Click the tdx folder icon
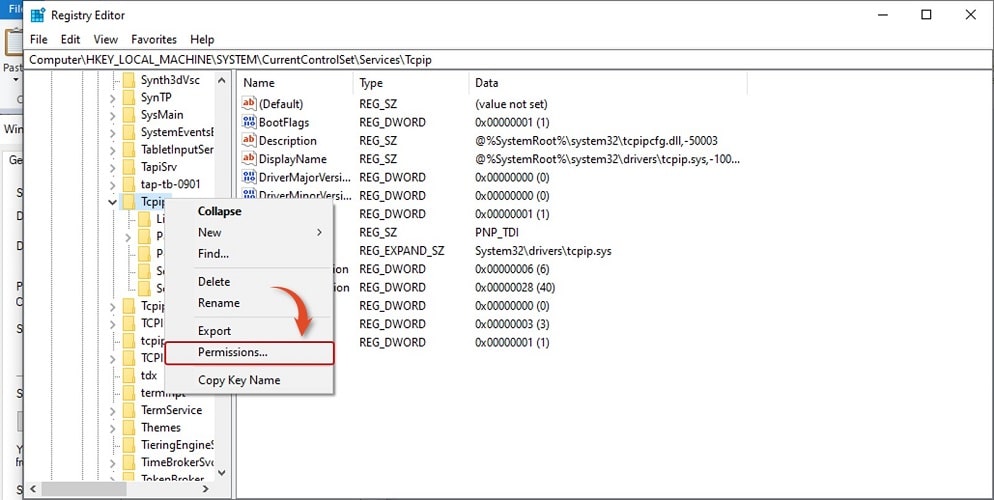The image size is (994, 500). click(x=129, y=375)
